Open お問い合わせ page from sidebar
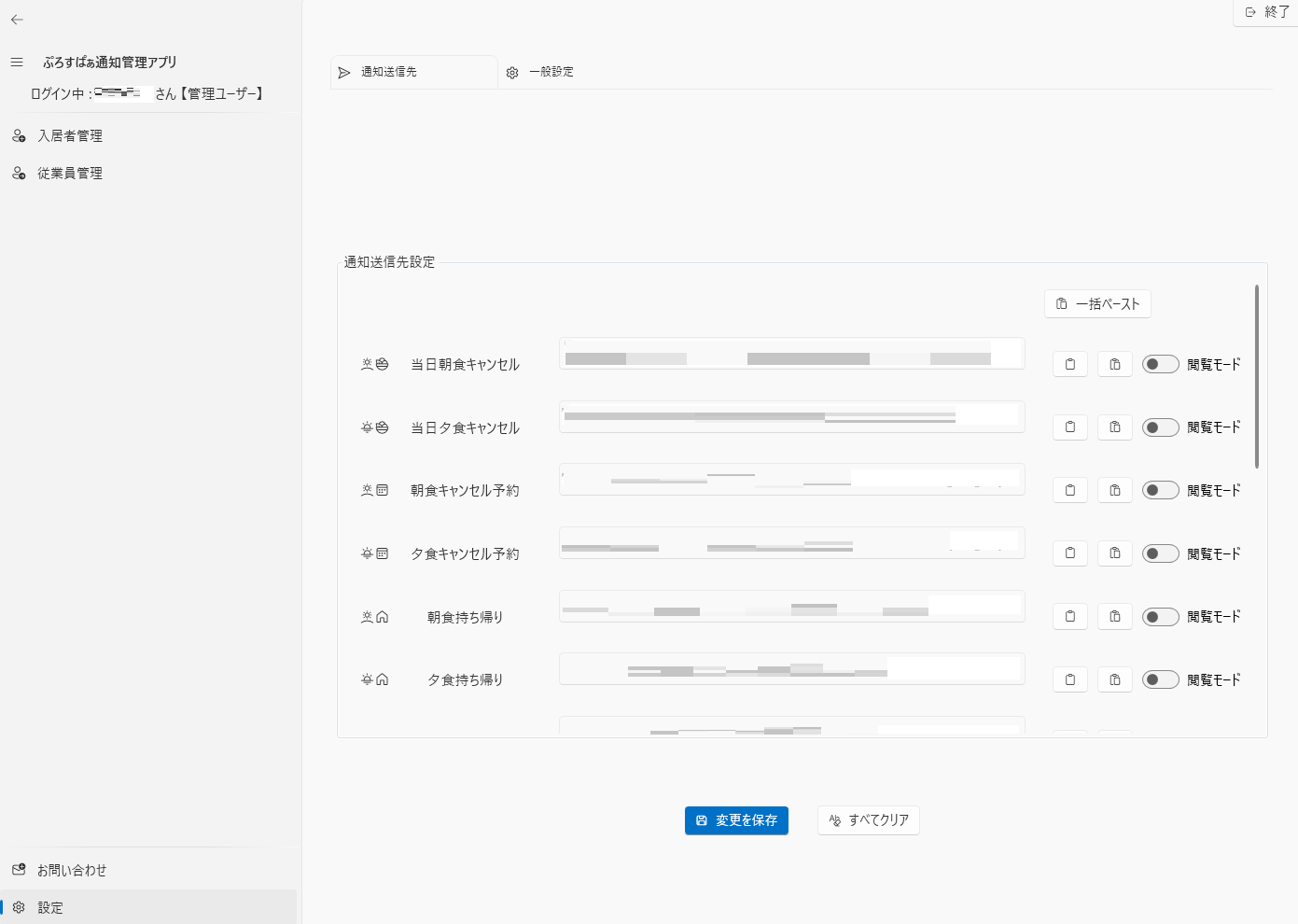Viewport: 1298px width, 924px height. tap(72, 870)
